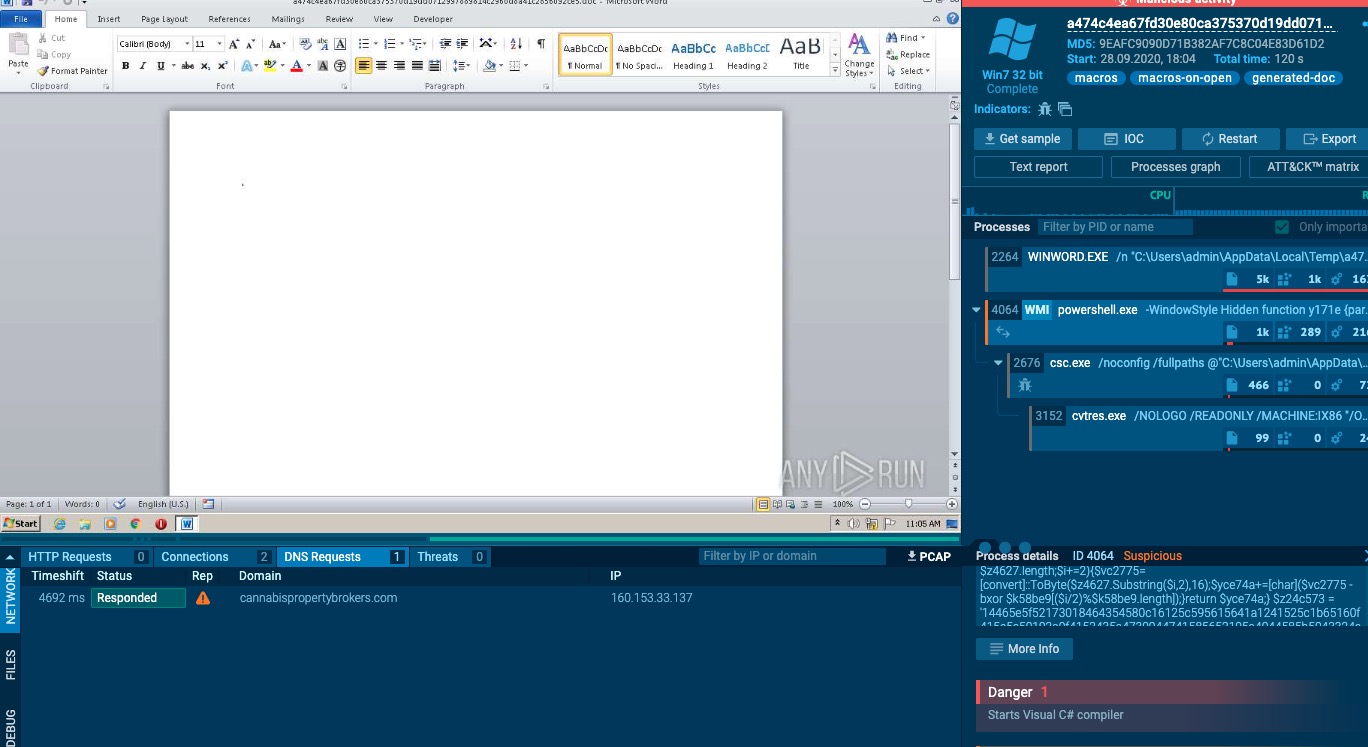The image size is (1368, 747).
Task: Click the Shrink Font icon
Action: [250, 44]
